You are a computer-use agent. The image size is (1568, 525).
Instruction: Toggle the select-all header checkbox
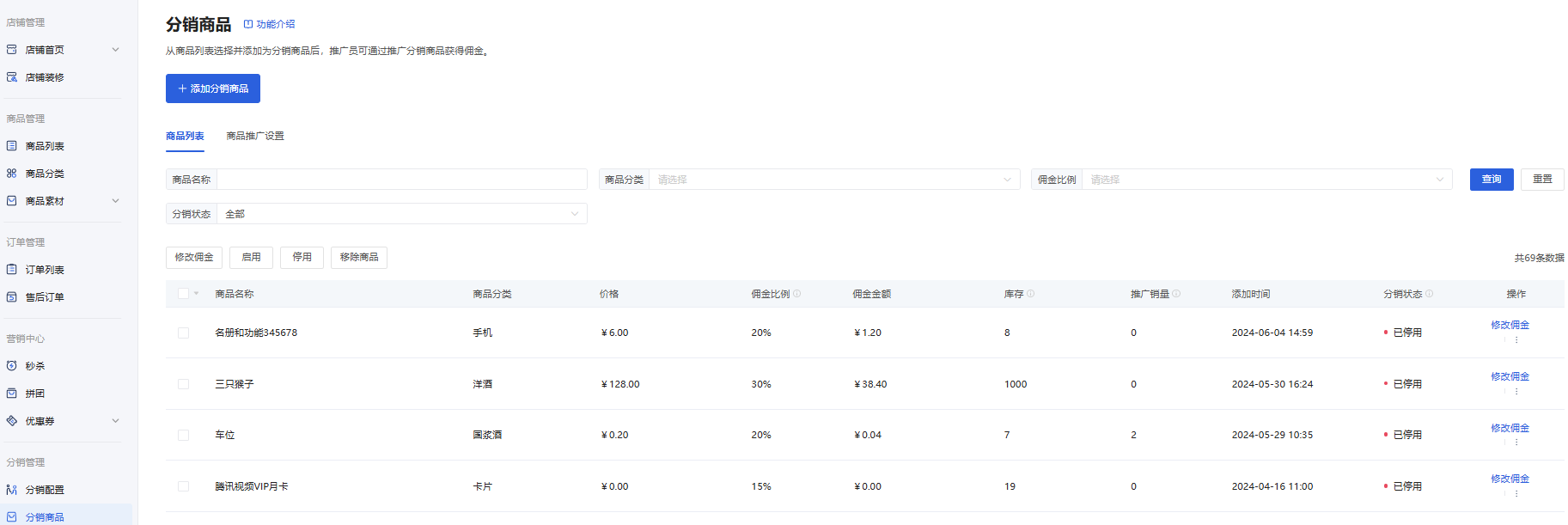coord(183,294)
